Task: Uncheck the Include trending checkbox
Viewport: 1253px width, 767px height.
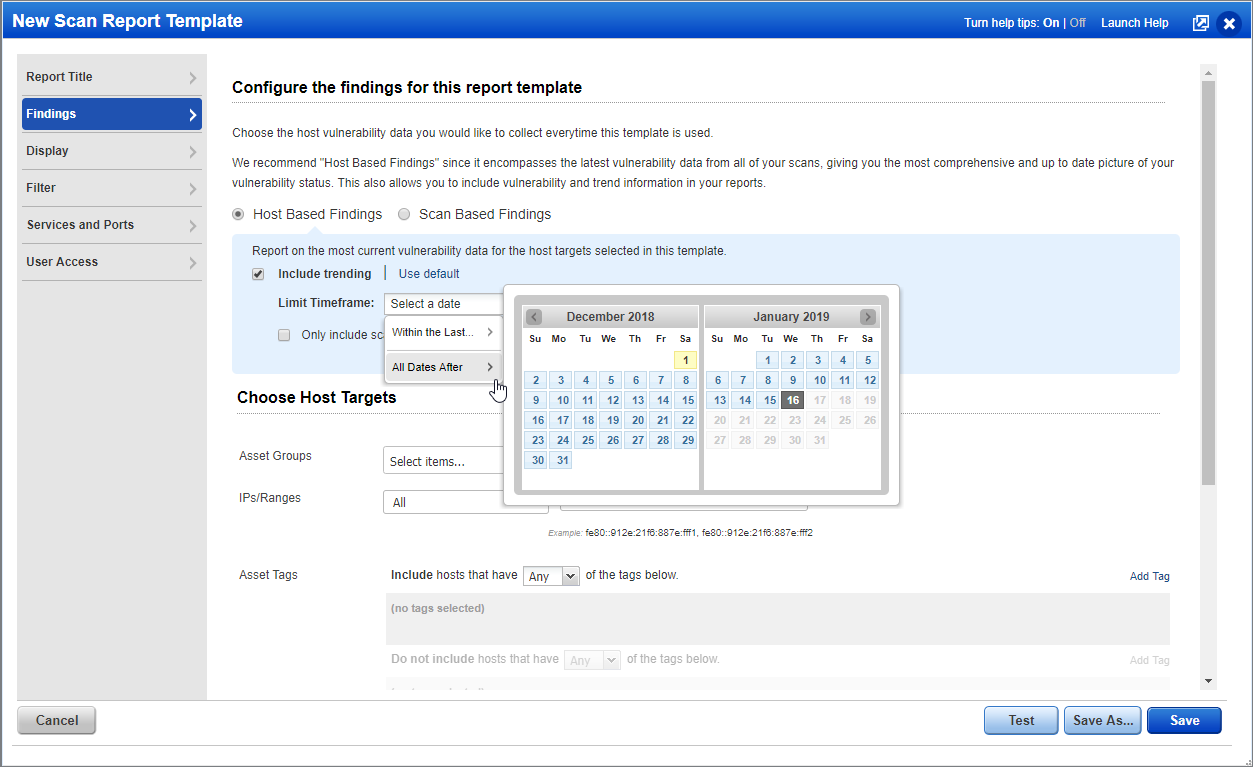Action: click(x=258, y=273)
